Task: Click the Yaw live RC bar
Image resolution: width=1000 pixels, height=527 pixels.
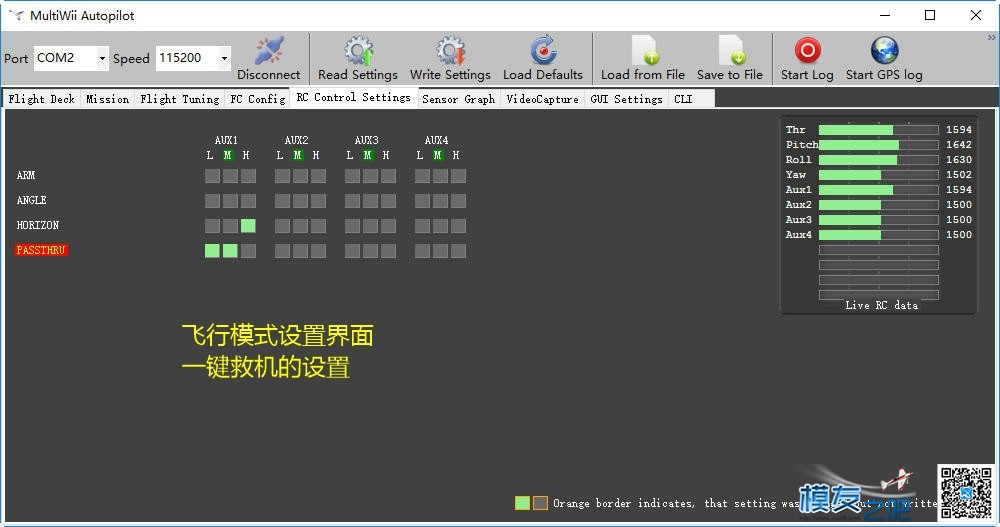Action: tap(878, 175)
